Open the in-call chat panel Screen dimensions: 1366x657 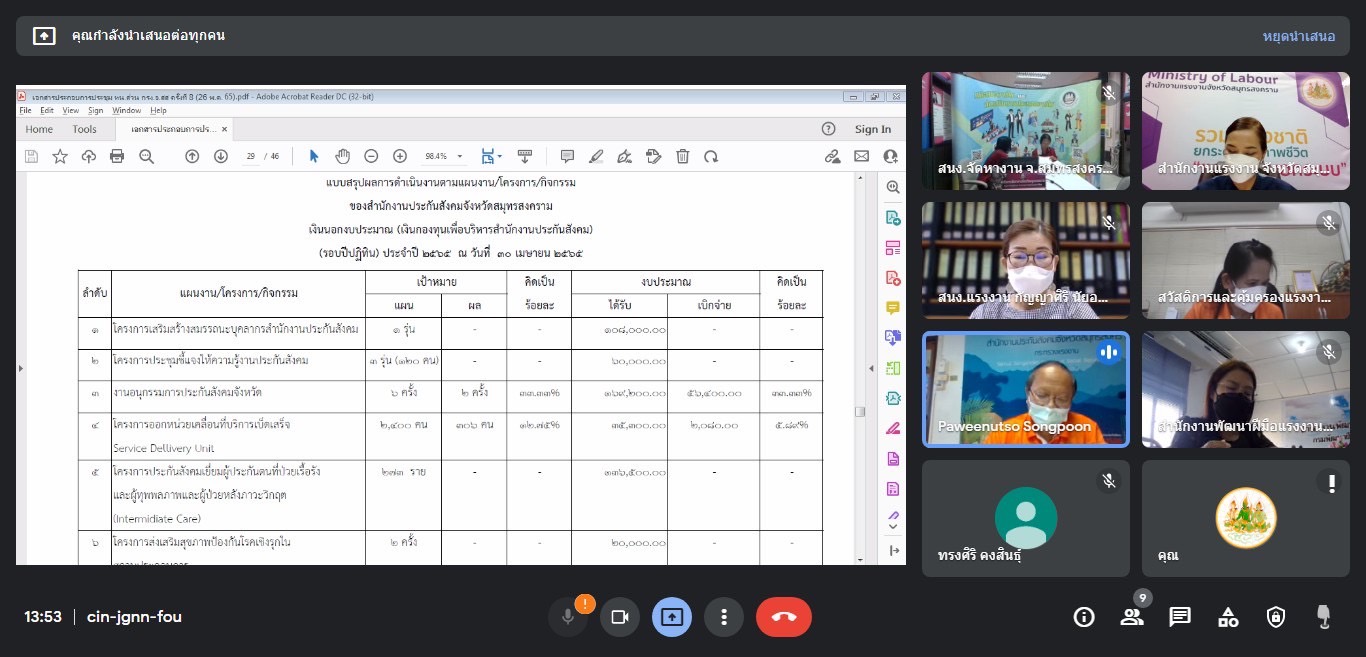(1180, 617)
